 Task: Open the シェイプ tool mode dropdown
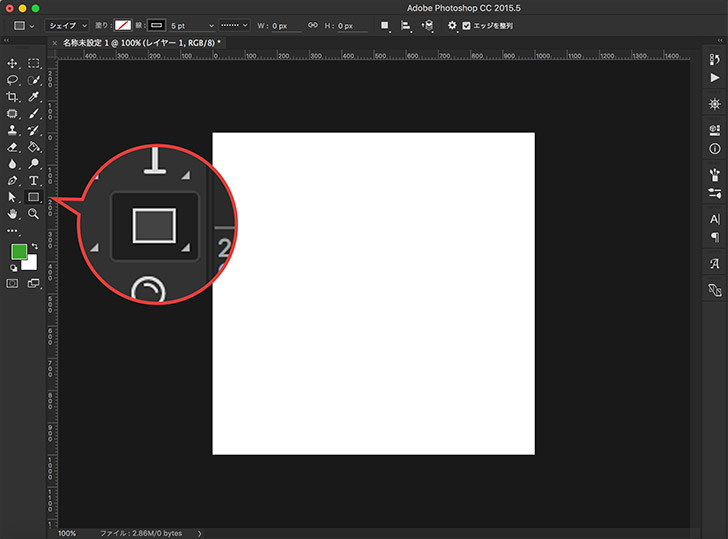pos(66,26)
